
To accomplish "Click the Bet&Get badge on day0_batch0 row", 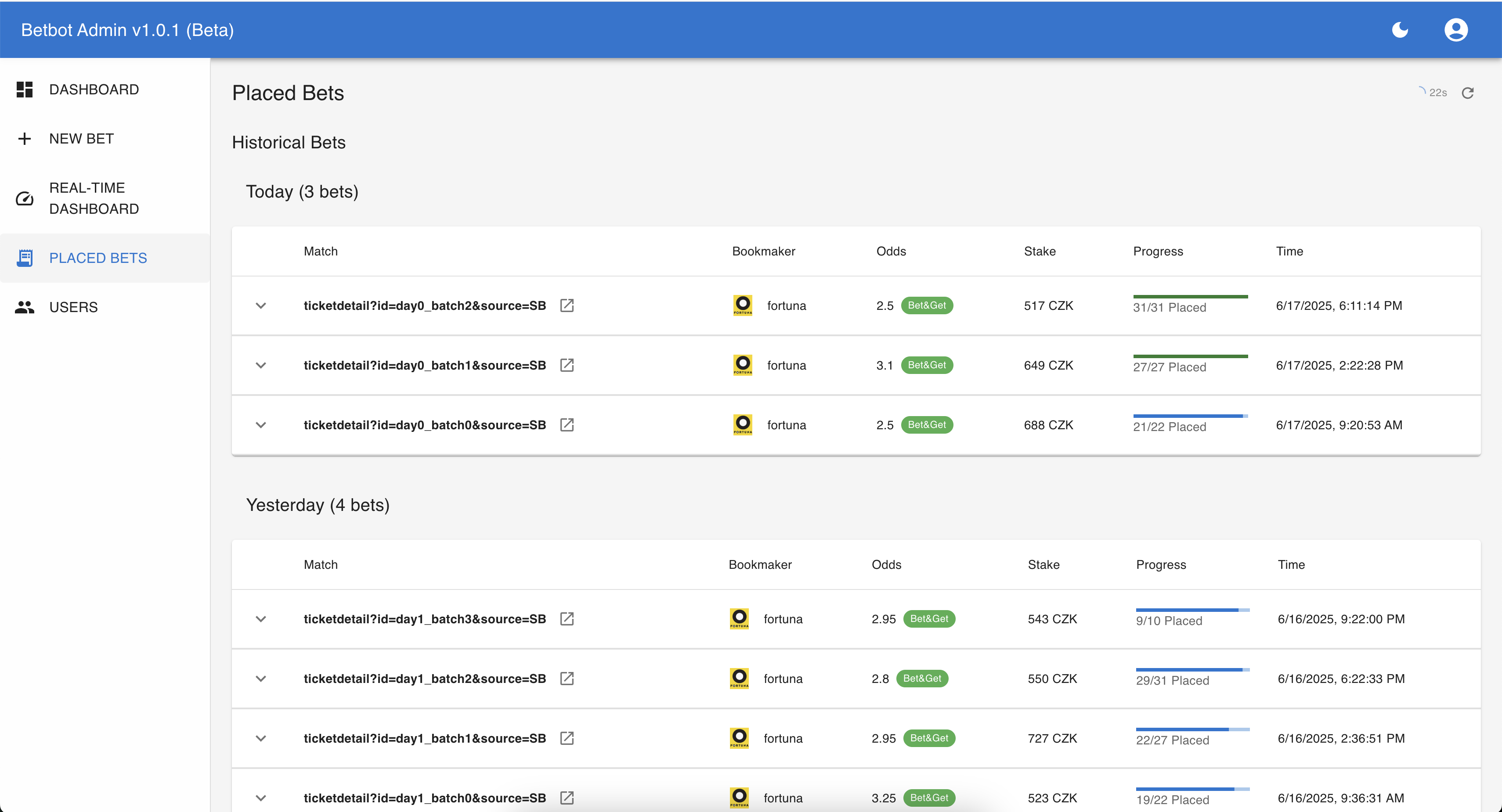I will [x=927, y=424].
